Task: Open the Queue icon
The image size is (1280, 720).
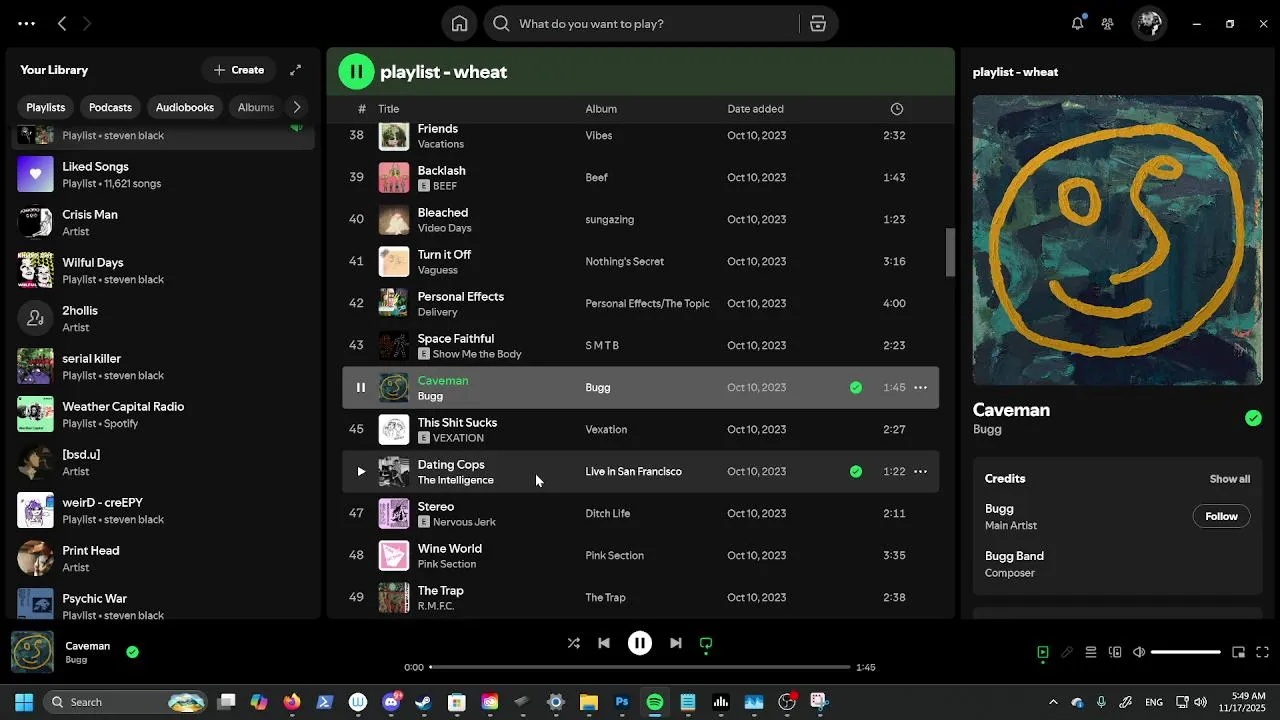Action: pyautogui.click(x=1091, y=653)
